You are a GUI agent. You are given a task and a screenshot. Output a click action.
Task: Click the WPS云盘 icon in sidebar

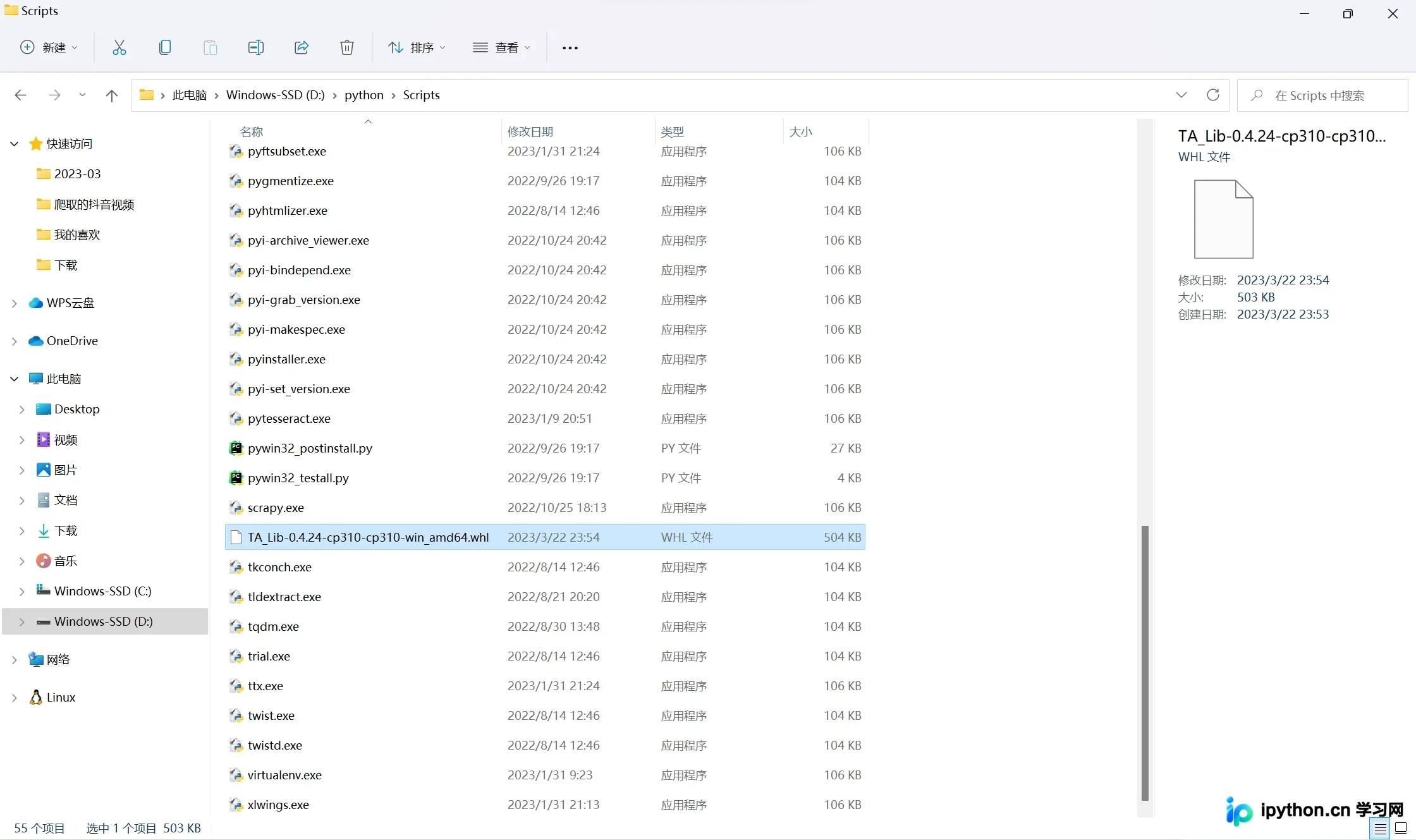pos(36,303)
